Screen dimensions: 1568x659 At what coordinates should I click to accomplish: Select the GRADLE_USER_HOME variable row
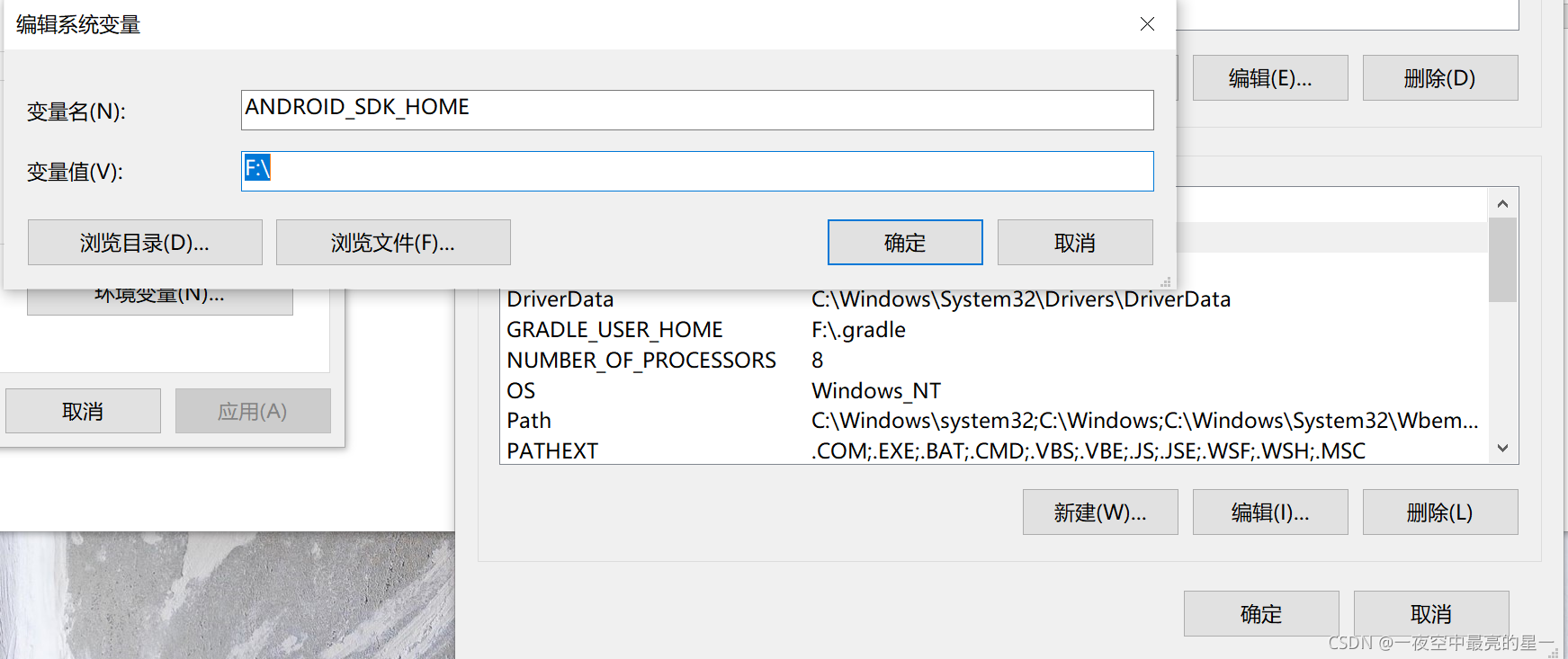(x=994, y=330)
